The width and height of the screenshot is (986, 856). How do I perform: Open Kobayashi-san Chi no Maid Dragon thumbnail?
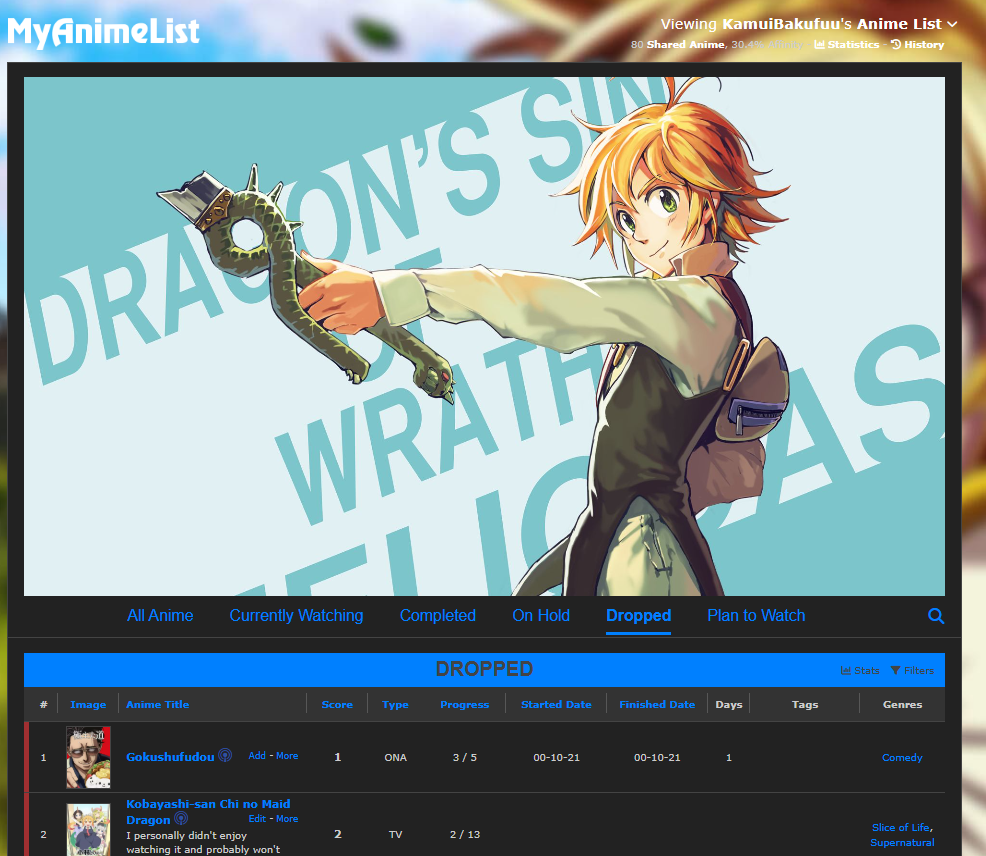89,830
